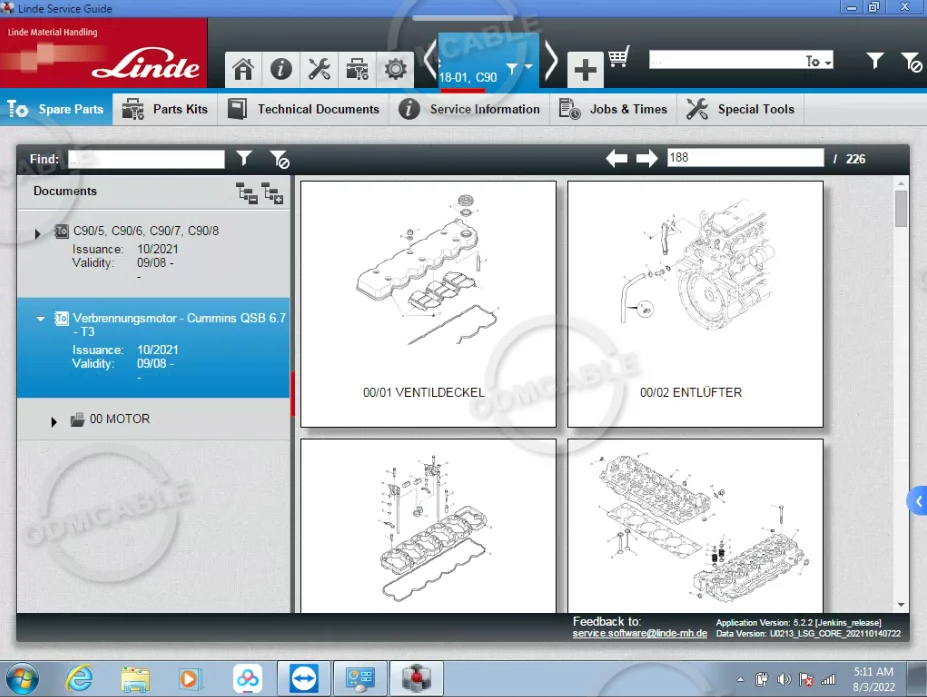Click the top search input field
Screen dimensions: 927x697
(x=726, y=60)
